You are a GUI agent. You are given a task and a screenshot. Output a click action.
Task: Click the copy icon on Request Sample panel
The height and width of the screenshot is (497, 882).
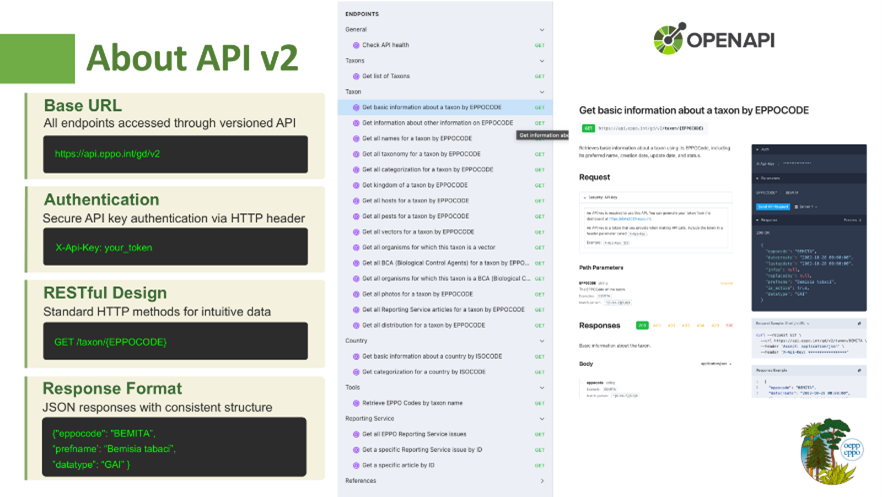tap(859, 324)
